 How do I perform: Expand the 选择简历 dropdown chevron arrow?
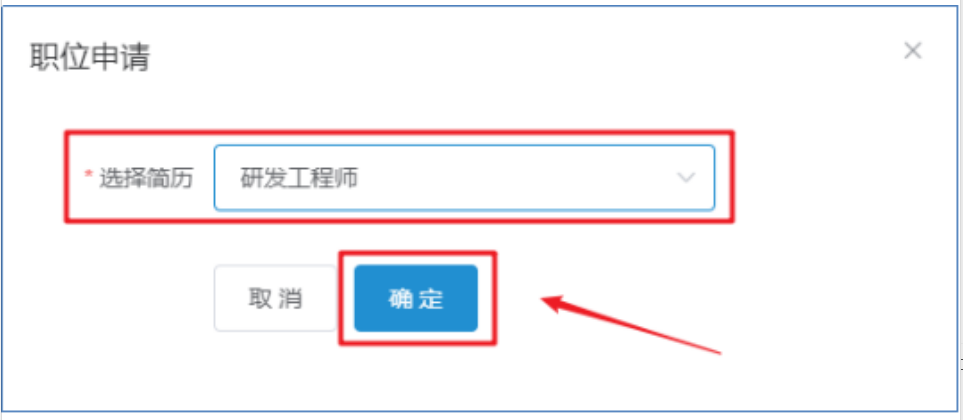point(685,178)
